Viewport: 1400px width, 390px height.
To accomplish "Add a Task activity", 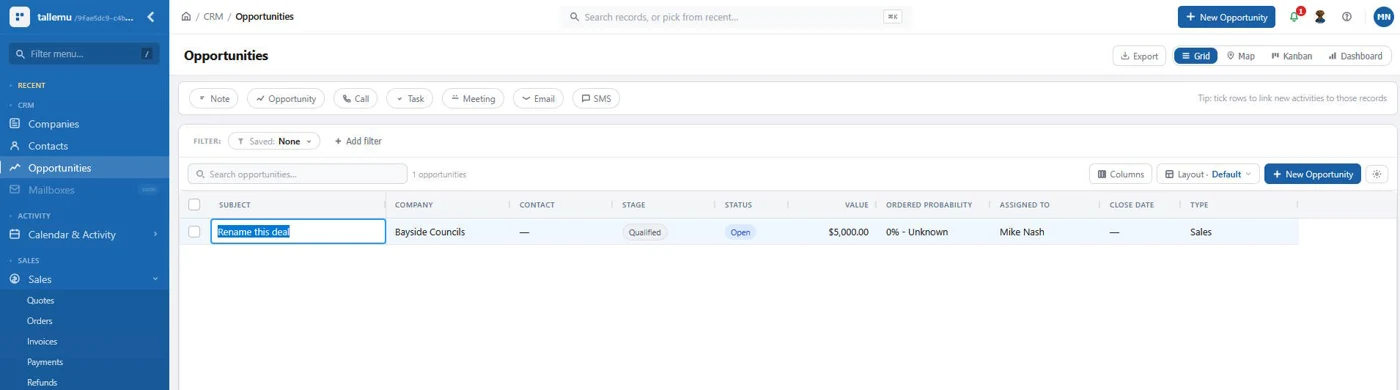I will (409, 99).
